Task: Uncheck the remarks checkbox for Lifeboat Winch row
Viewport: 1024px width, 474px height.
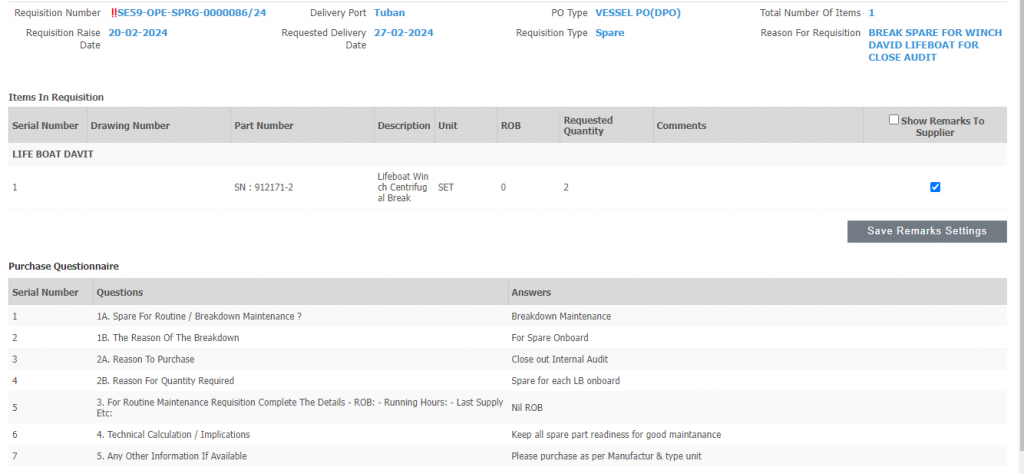Action: (935, 187)
